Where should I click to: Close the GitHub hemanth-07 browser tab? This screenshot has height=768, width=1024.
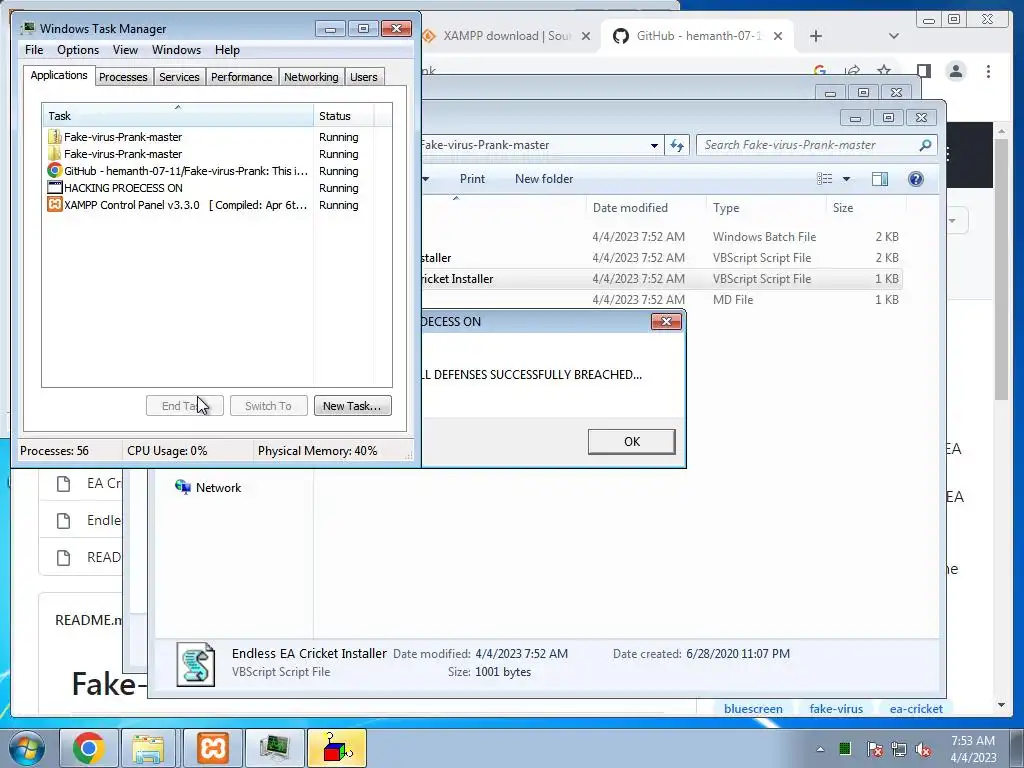point(778,36)
